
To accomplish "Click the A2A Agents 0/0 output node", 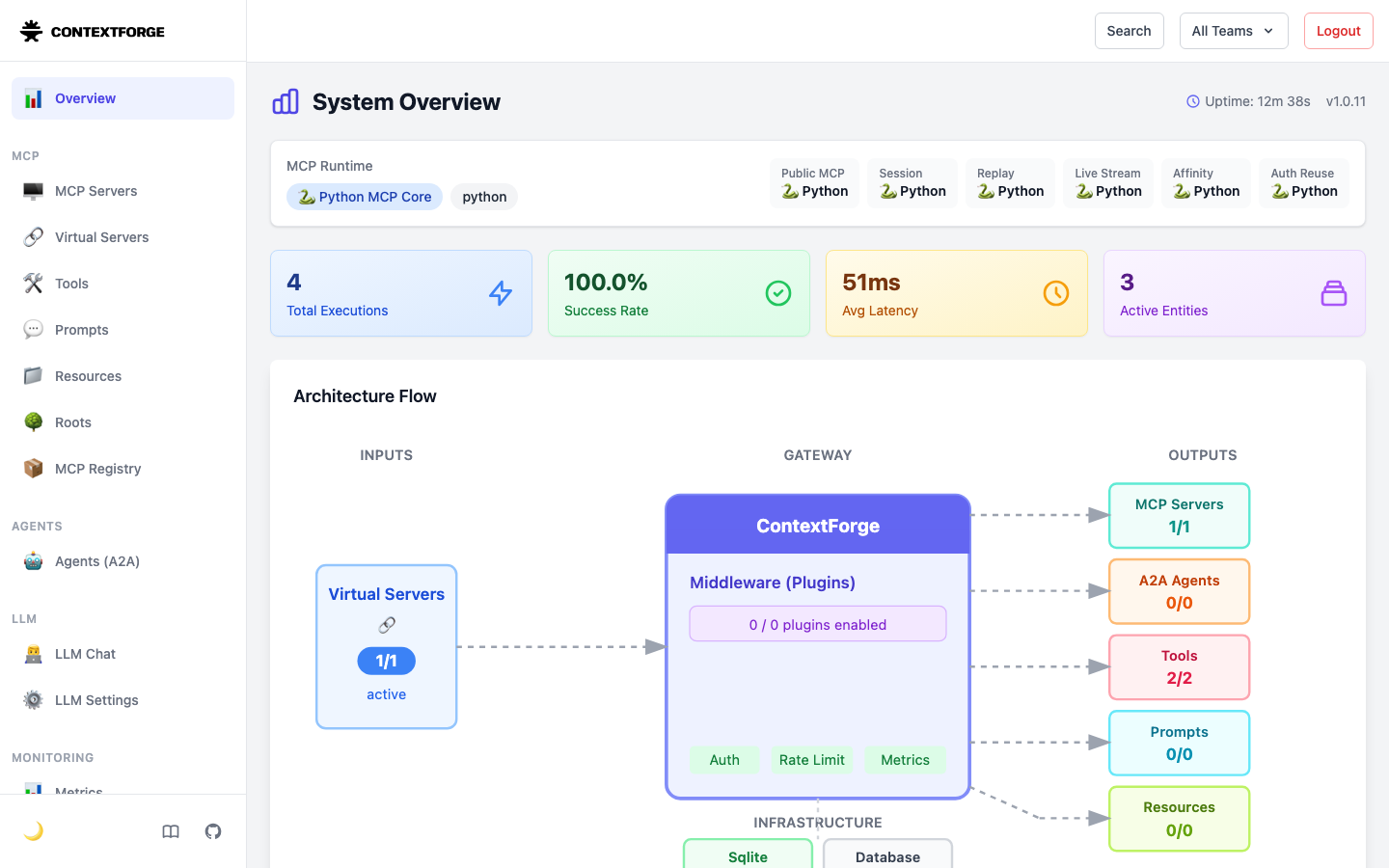I will (x=1179, y=591).
